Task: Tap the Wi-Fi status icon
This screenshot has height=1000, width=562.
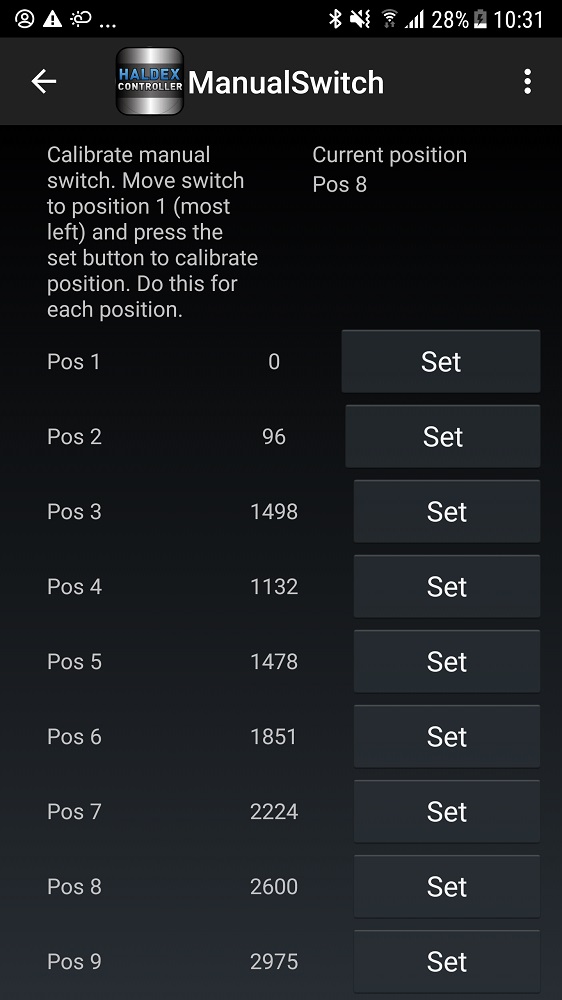Action: [389, 19]
